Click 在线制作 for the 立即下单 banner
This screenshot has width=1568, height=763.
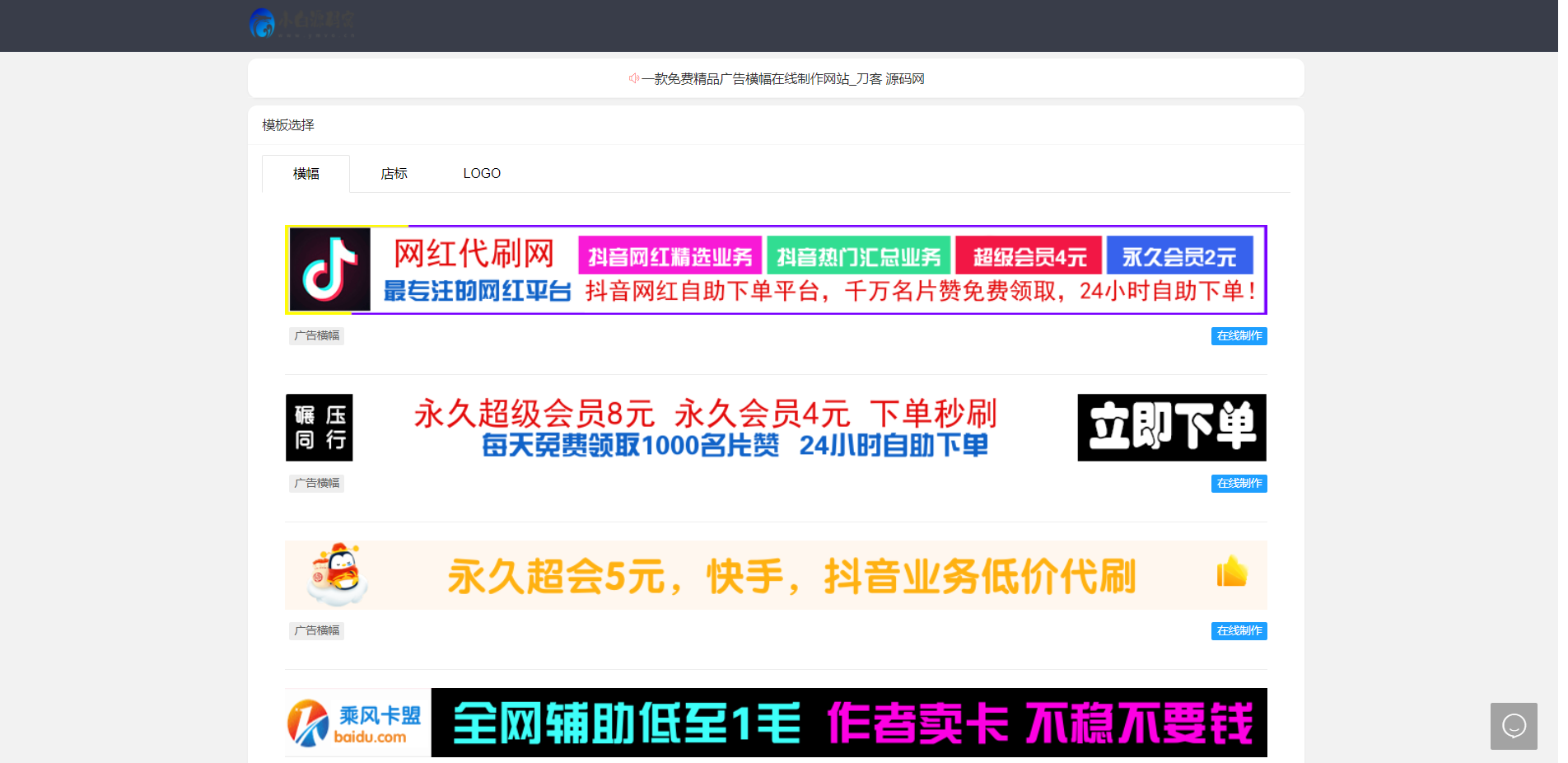pos(1239,484)
